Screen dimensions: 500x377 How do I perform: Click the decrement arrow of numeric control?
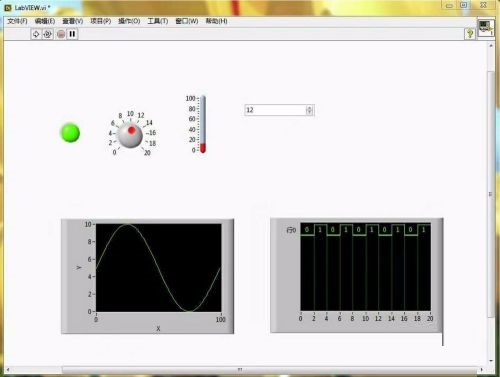point(310,112)
